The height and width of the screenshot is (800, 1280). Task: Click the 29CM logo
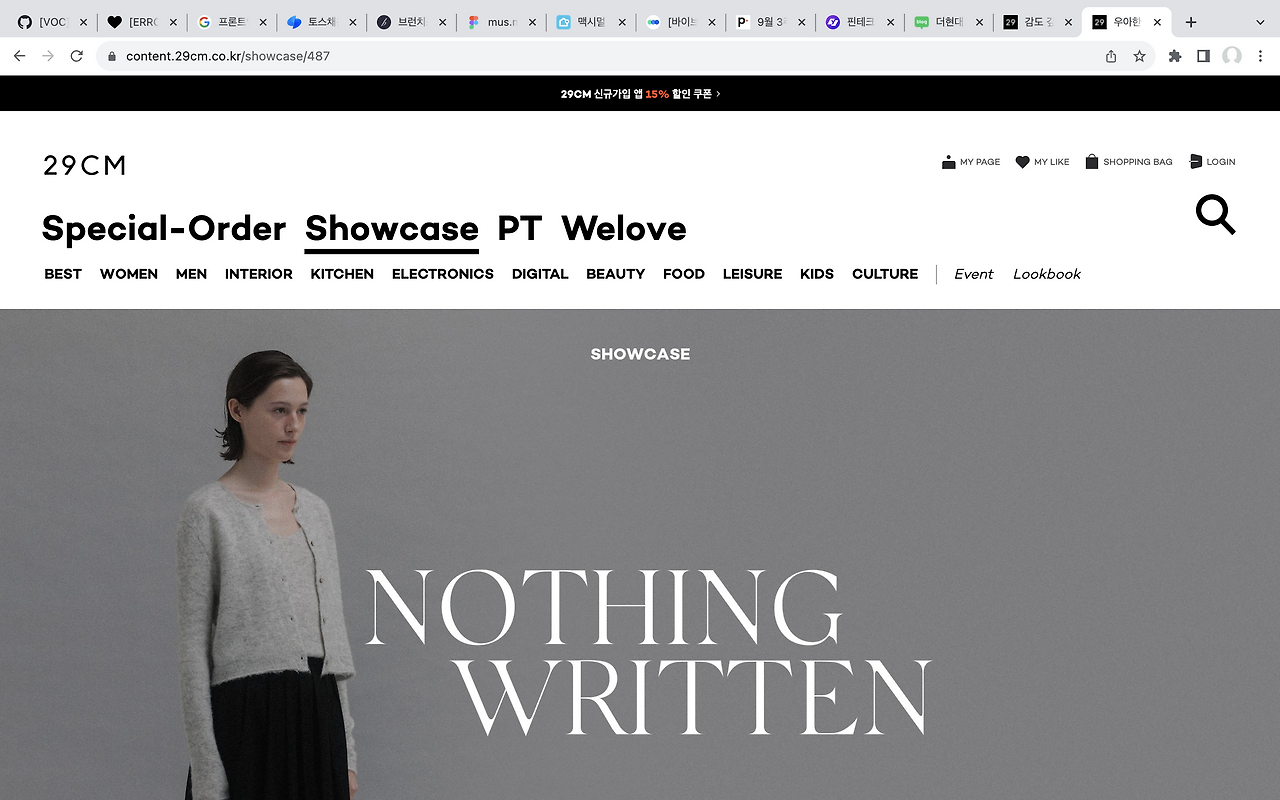85,165
